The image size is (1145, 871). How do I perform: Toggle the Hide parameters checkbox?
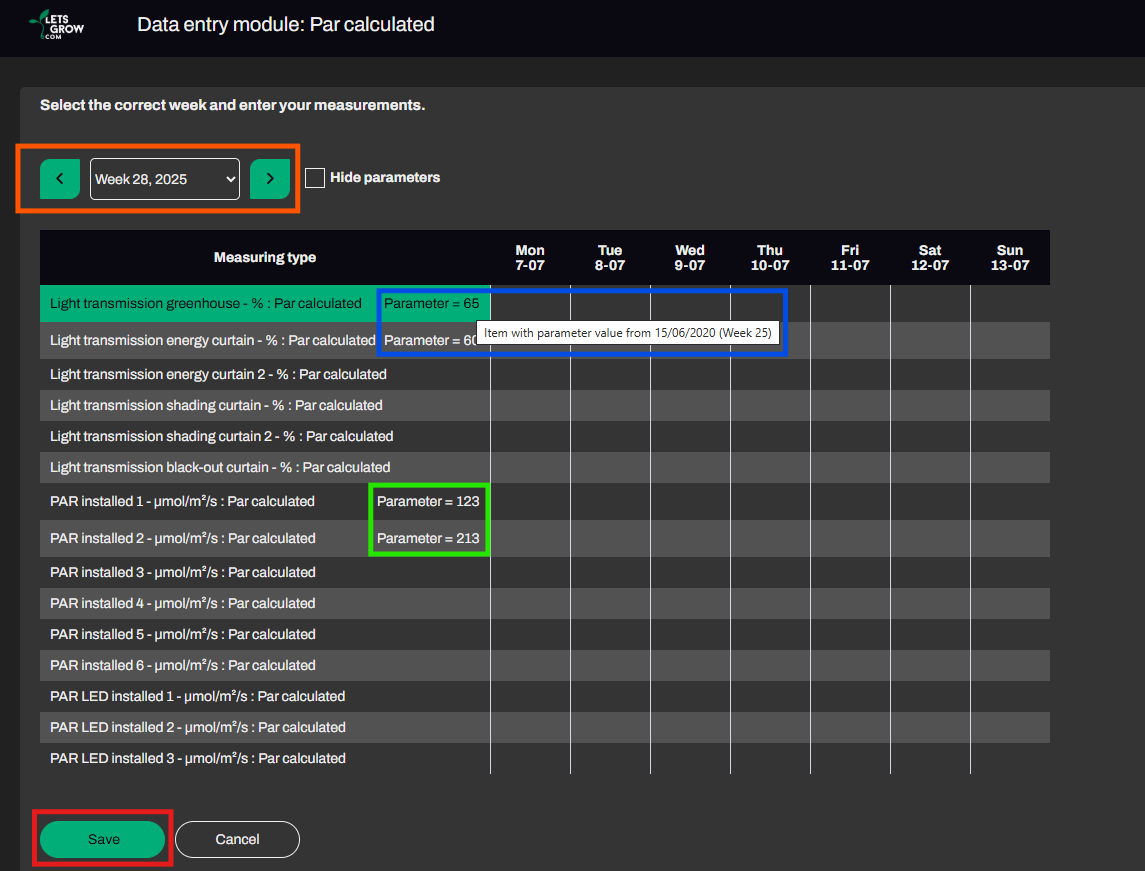click(315, 178)
